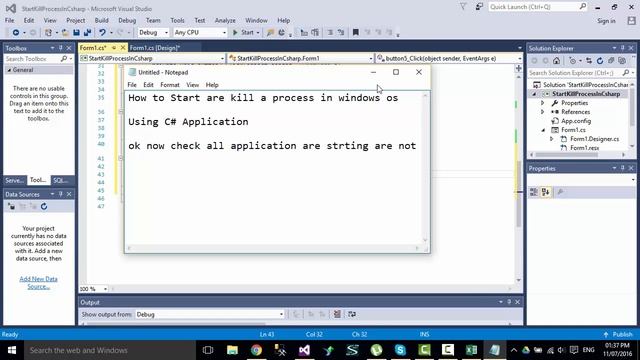Screen dimensions: 640x360
Task: Click the New Project toolbar icon
Action: click(x=48, y=32)
